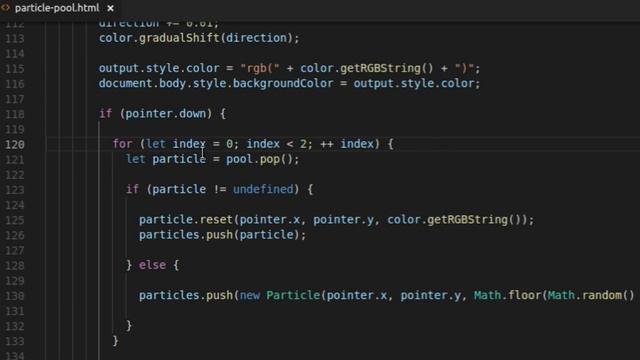640x360 pixels.
Task: Click line number 118
Action: [15, 114]
